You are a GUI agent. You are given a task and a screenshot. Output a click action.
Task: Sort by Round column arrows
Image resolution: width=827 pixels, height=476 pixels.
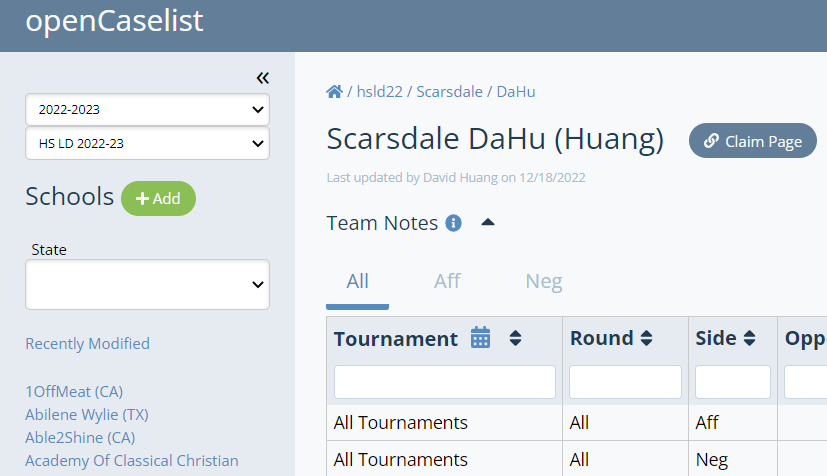[x=646, y=338]
